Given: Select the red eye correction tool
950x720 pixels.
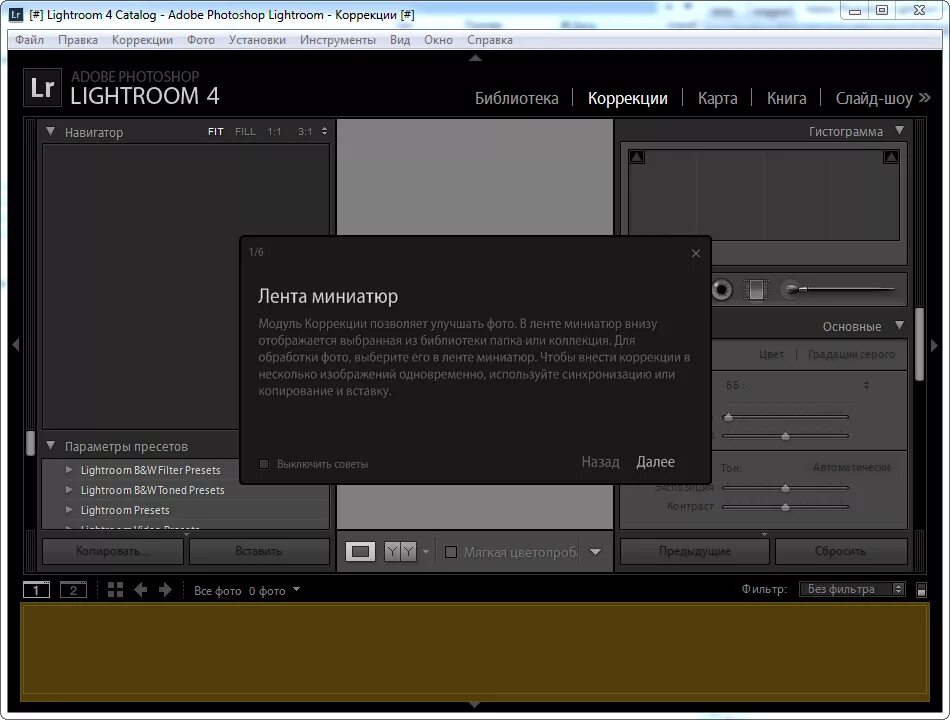Looking at the screenshot, I should 722,289.
